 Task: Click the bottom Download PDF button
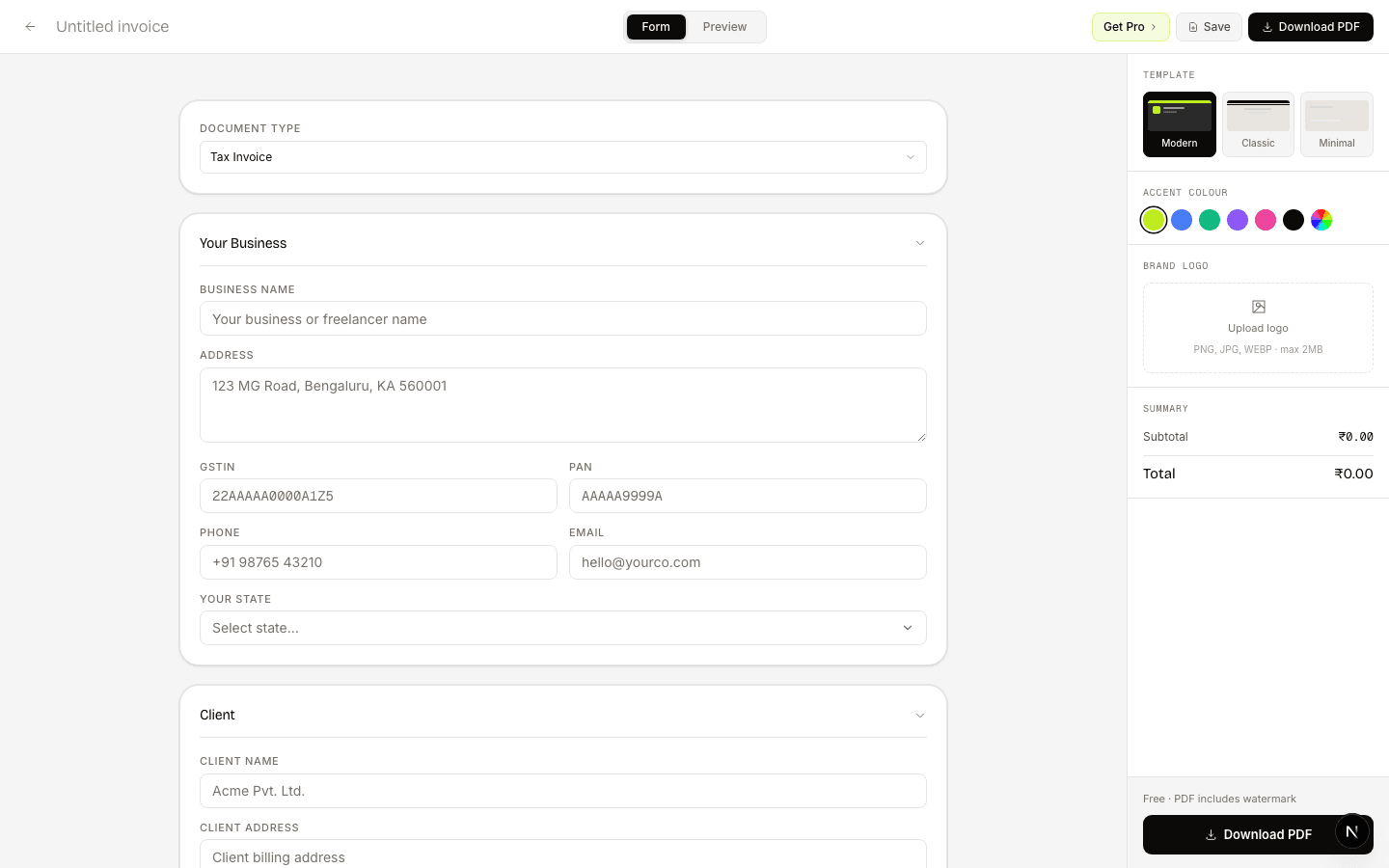point(1258,835)
